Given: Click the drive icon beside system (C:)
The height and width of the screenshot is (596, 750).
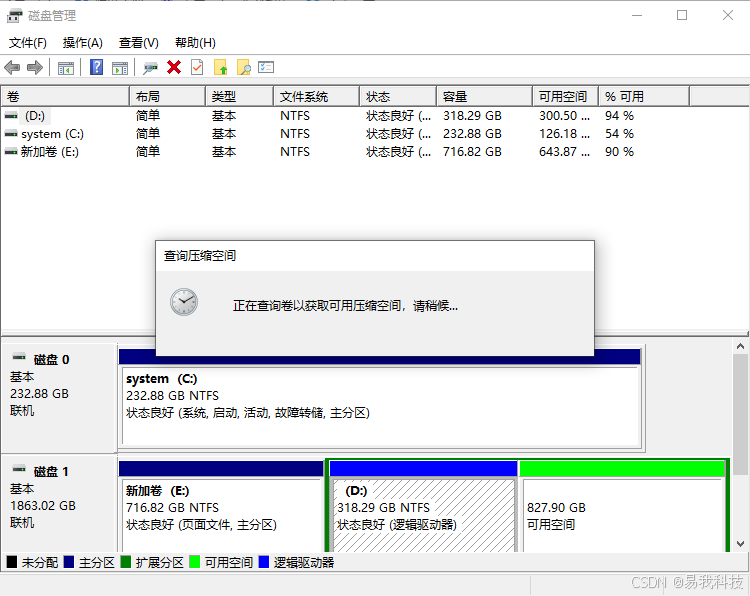Looking at the screenshot, I should point(11,134).
